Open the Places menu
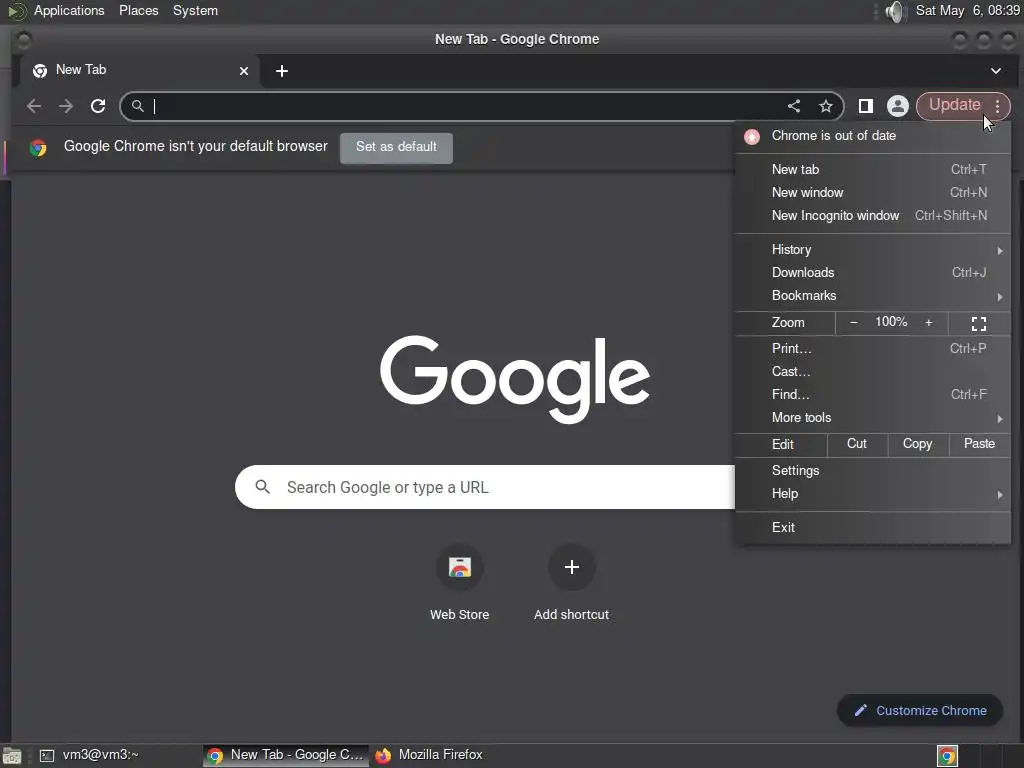 [x=138, y=10]
